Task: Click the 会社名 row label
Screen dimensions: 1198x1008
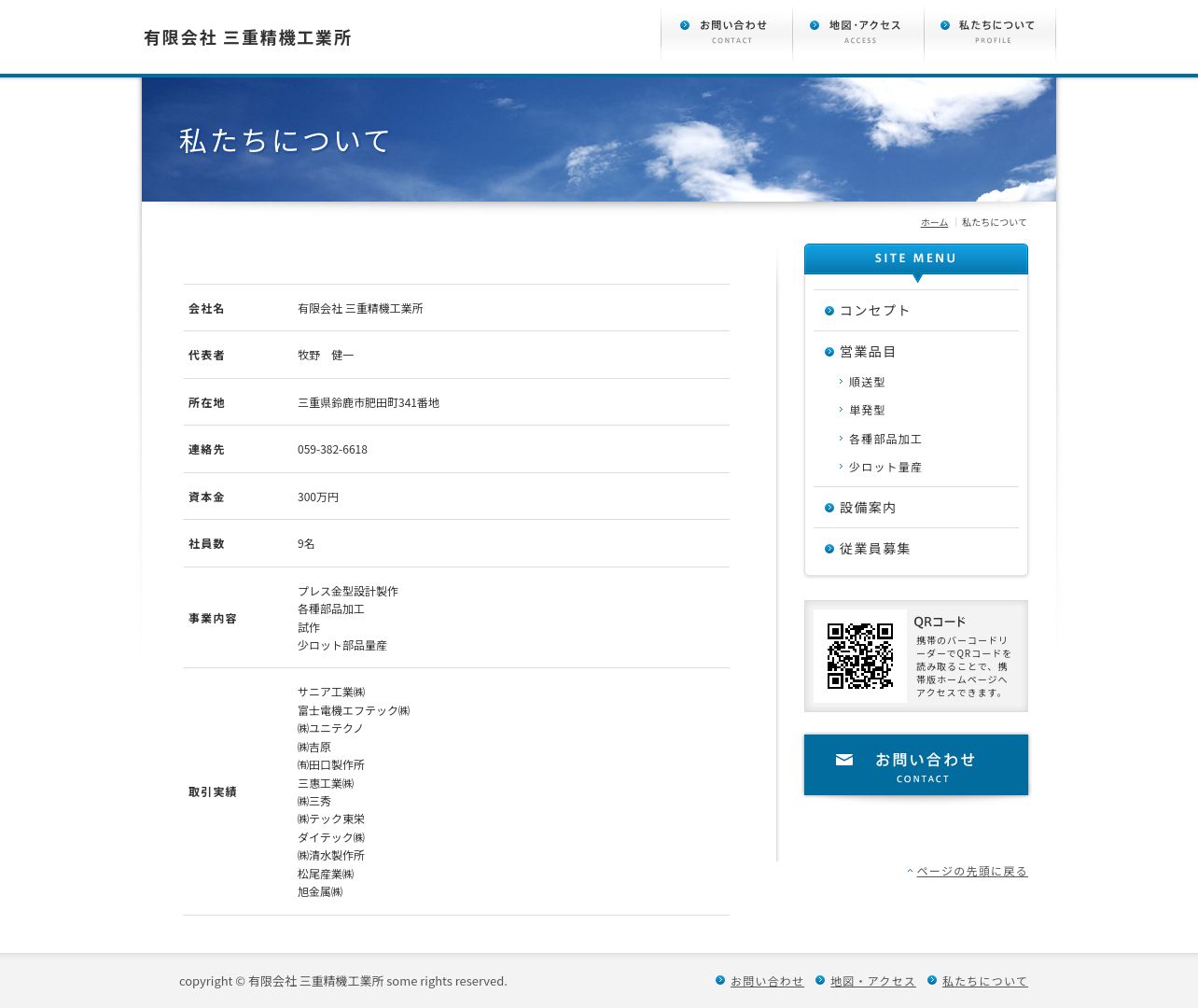Action: (206, 309)
